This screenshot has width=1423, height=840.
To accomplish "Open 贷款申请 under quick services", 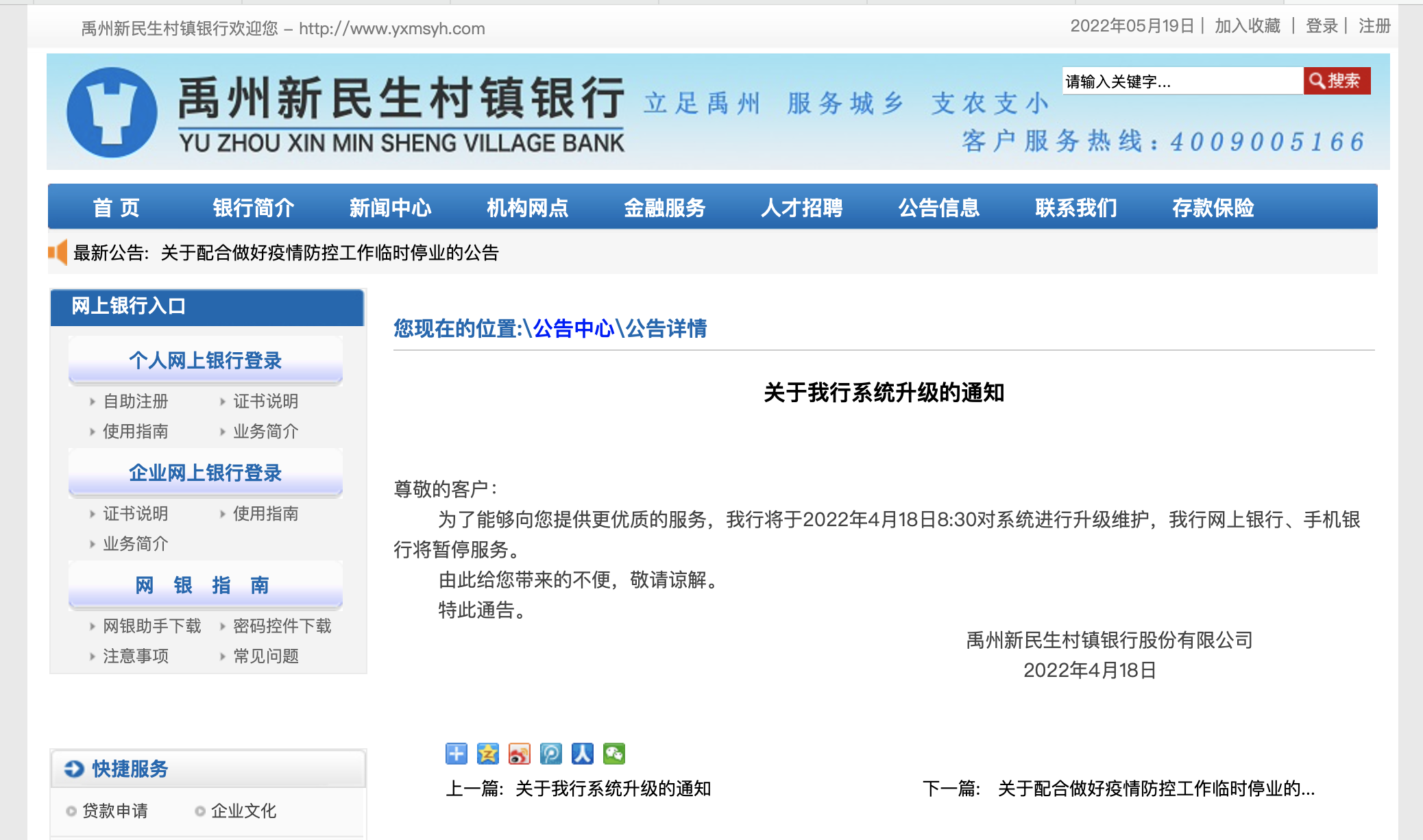I will tap(114, 811).
